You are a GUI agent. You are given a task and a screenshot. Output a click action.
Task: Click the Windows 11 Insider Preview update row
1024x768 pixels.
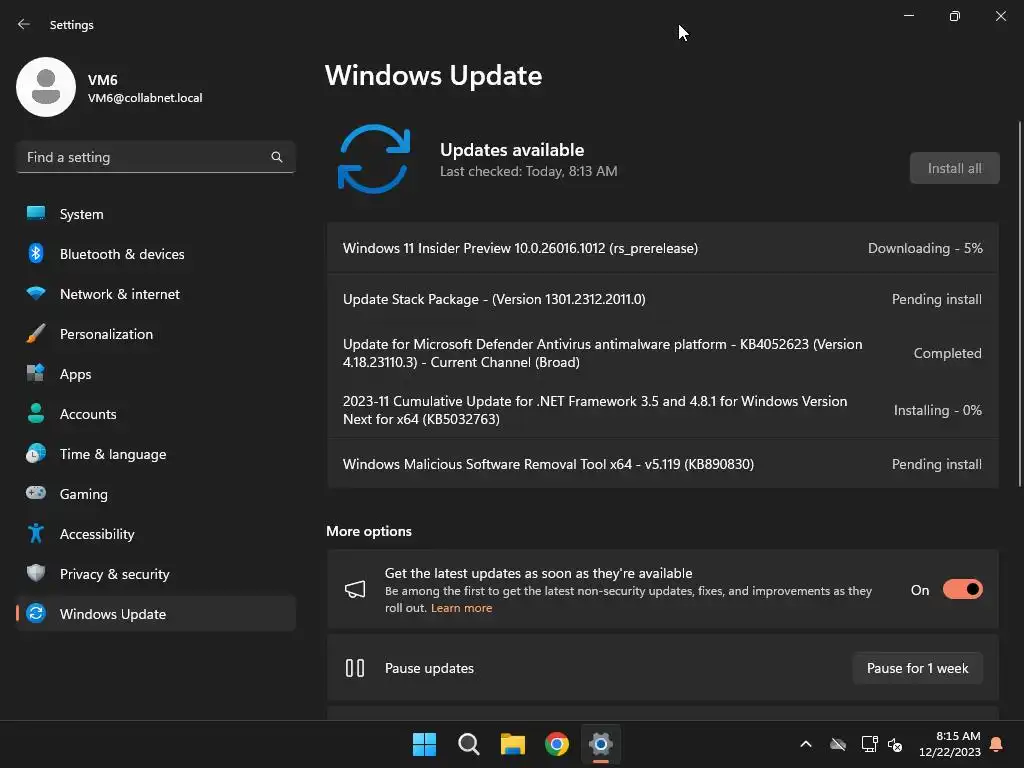pos(663,248)
